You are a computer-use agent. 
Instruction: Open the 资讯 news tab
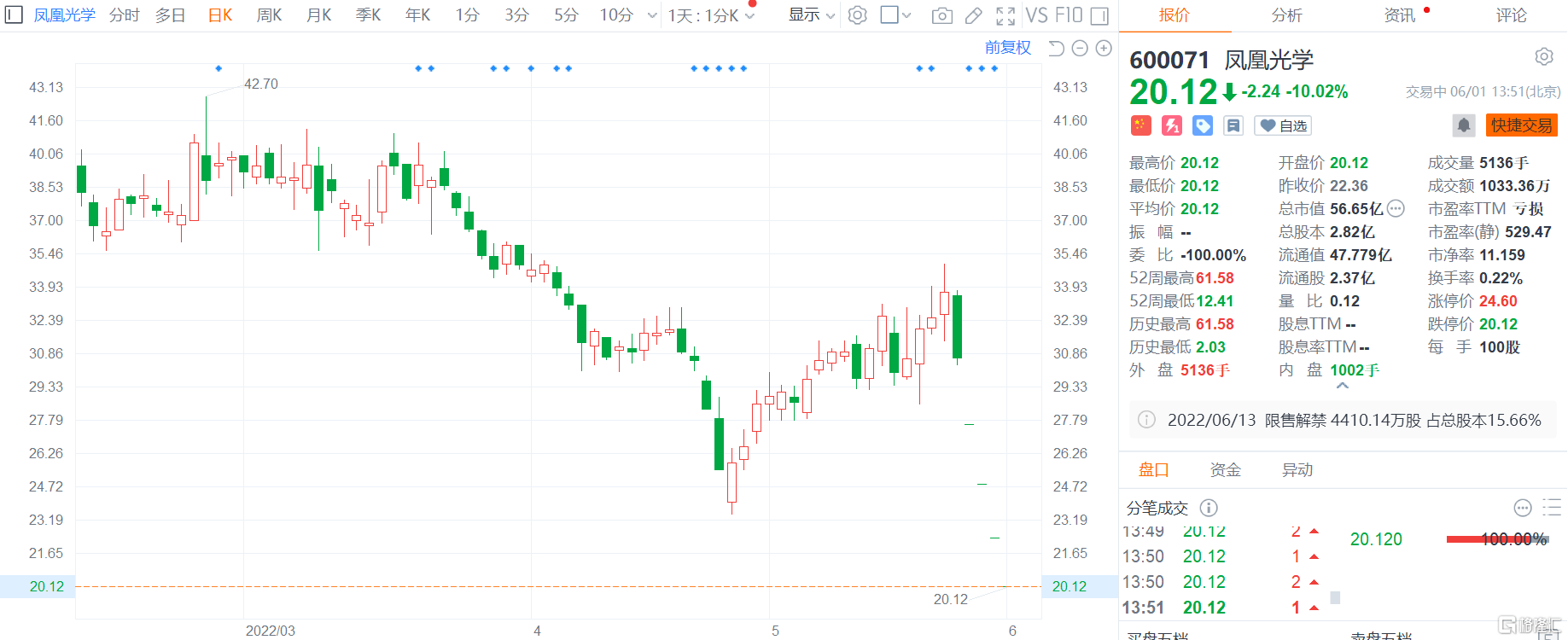point(1400,15)
